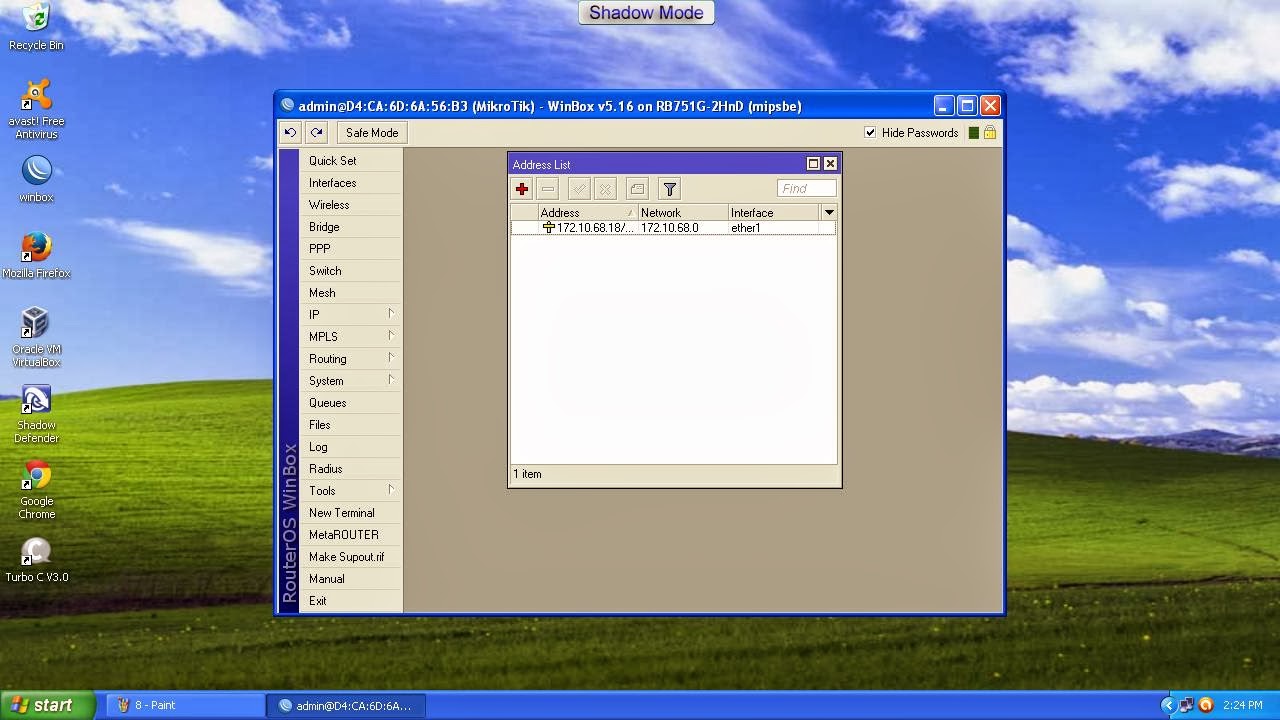Select Shadow Defender desktop icon
The width and height of the screenshot is (1280, 720).
tap(36, 414)
